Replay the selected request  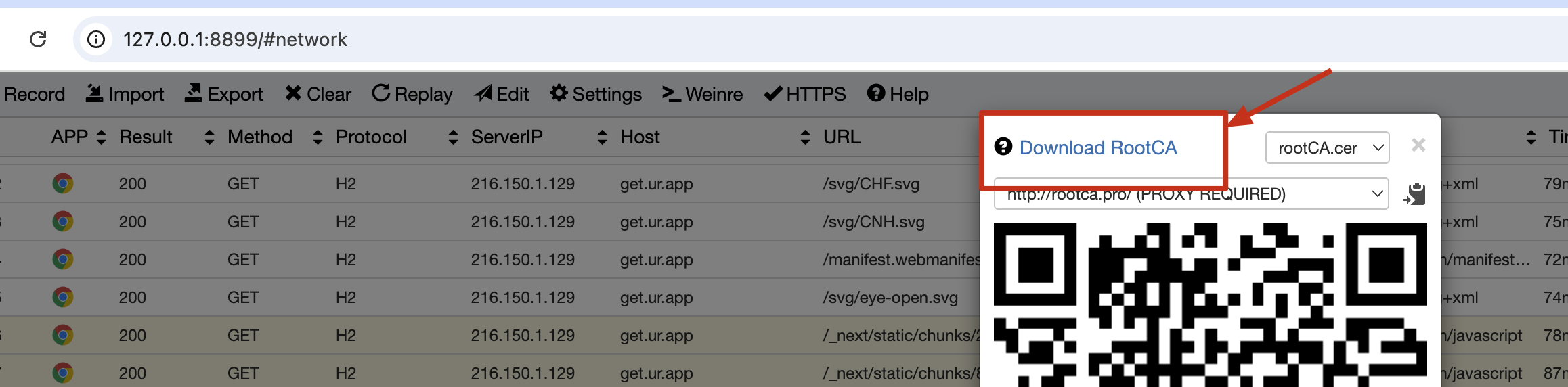[412, 94]
